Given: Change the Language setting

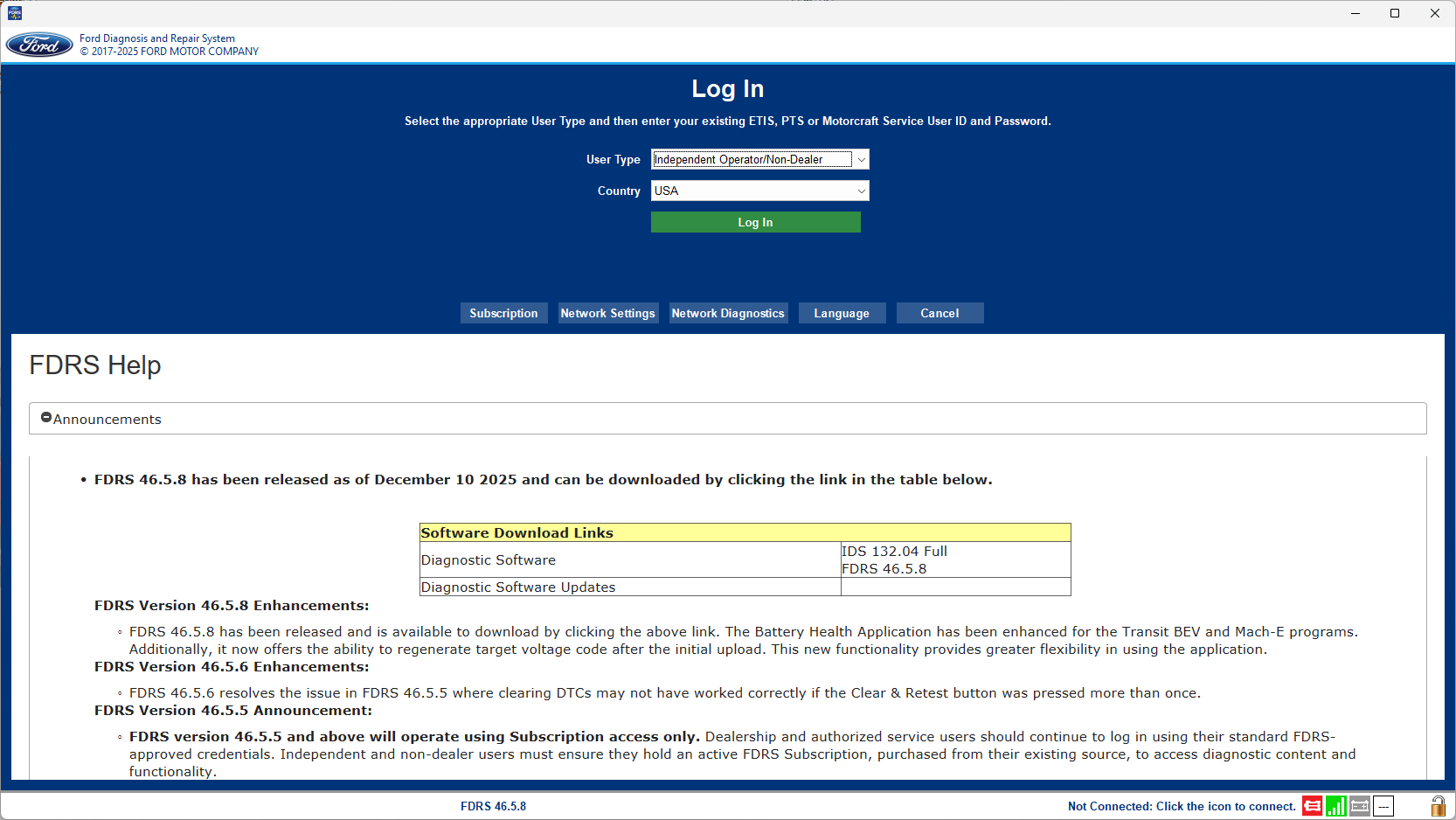Looking at the screenshot, I should (x=842, y=313).
